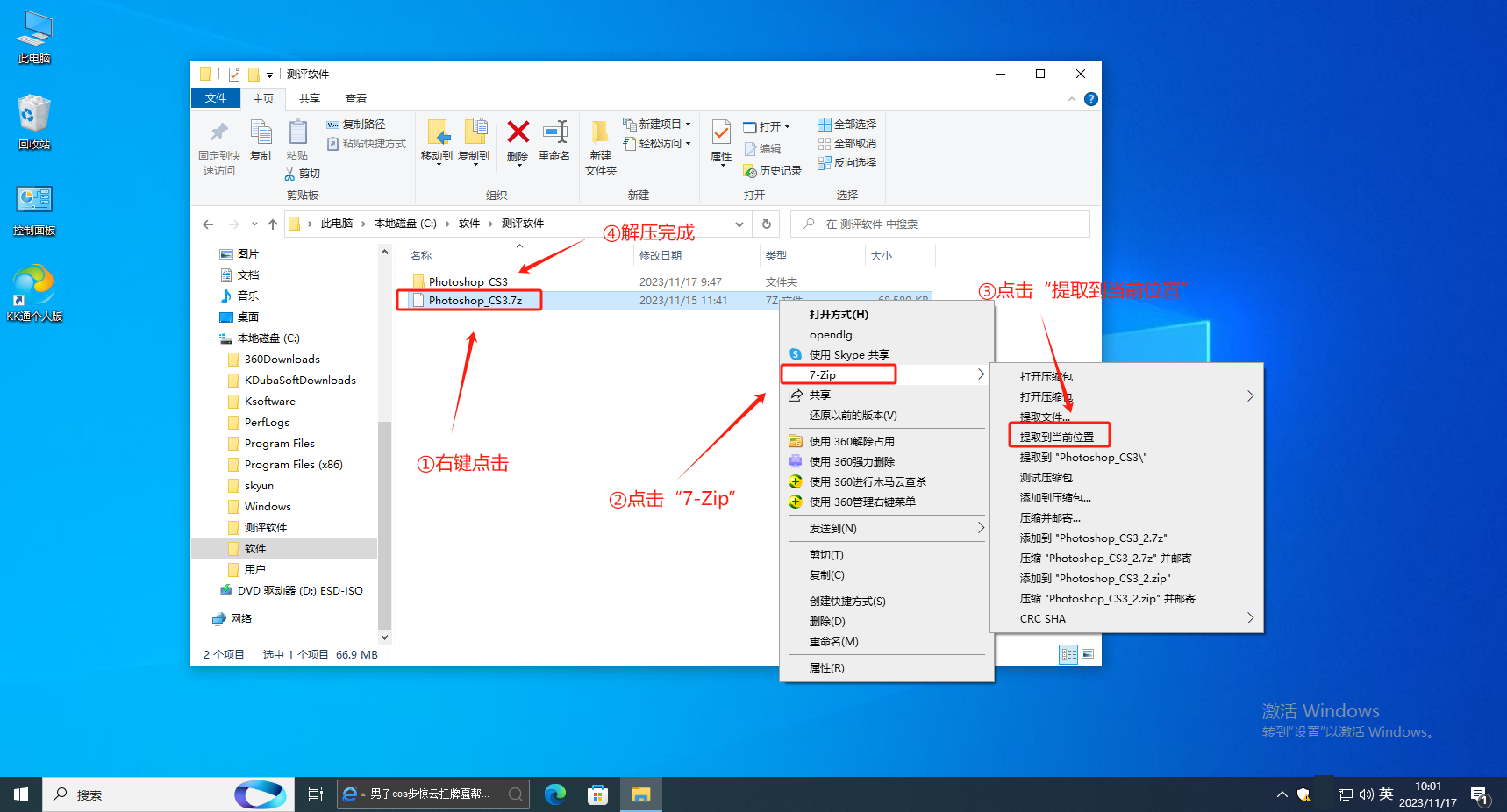Click Invert selection in the ribbon

click(847, 163)
